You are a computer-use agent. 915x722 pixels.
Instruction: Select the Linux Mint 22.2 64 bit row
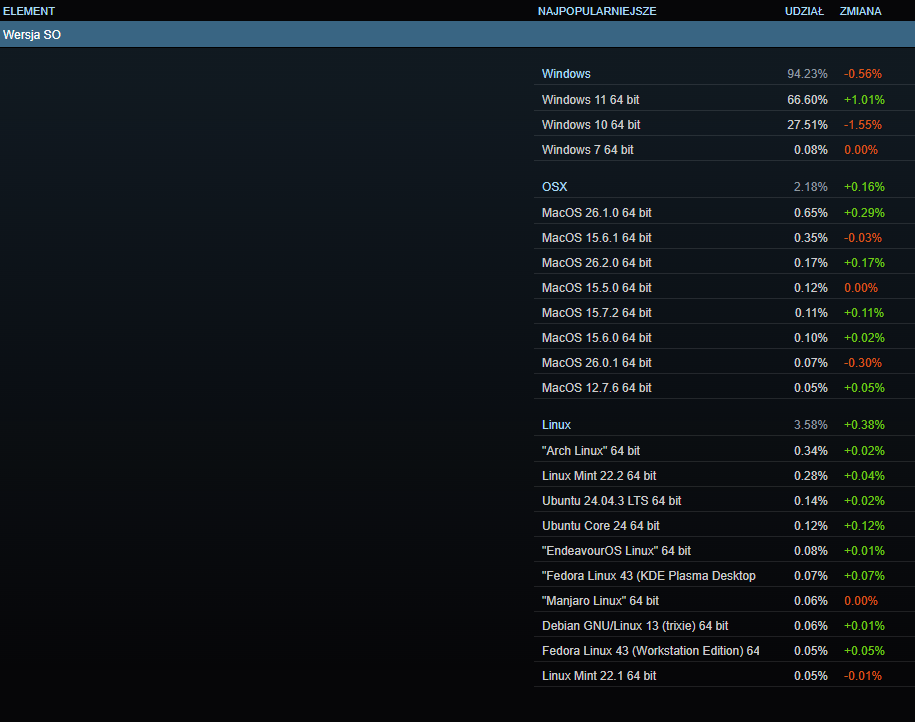click(x=598, y=476)
